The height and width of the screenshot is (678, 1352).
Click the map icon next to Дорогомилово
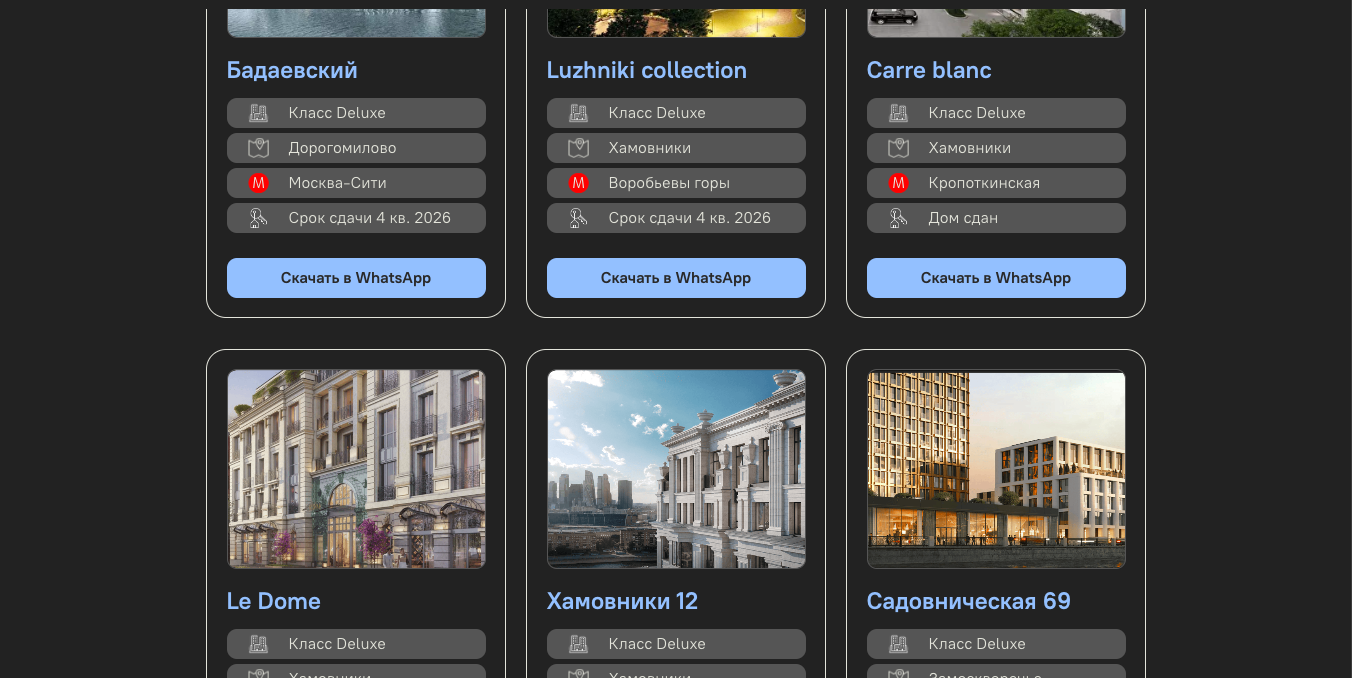pyautogui.click(x=259, y=148)
